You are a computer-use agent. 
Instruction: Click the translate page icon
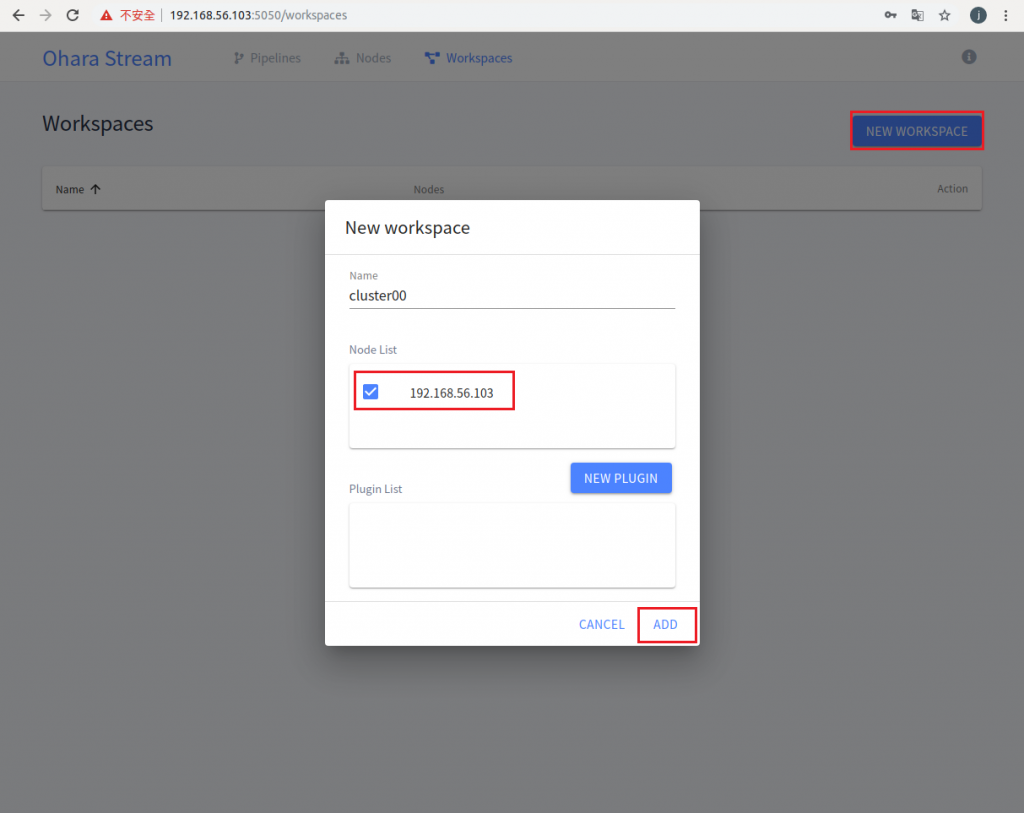918,15
